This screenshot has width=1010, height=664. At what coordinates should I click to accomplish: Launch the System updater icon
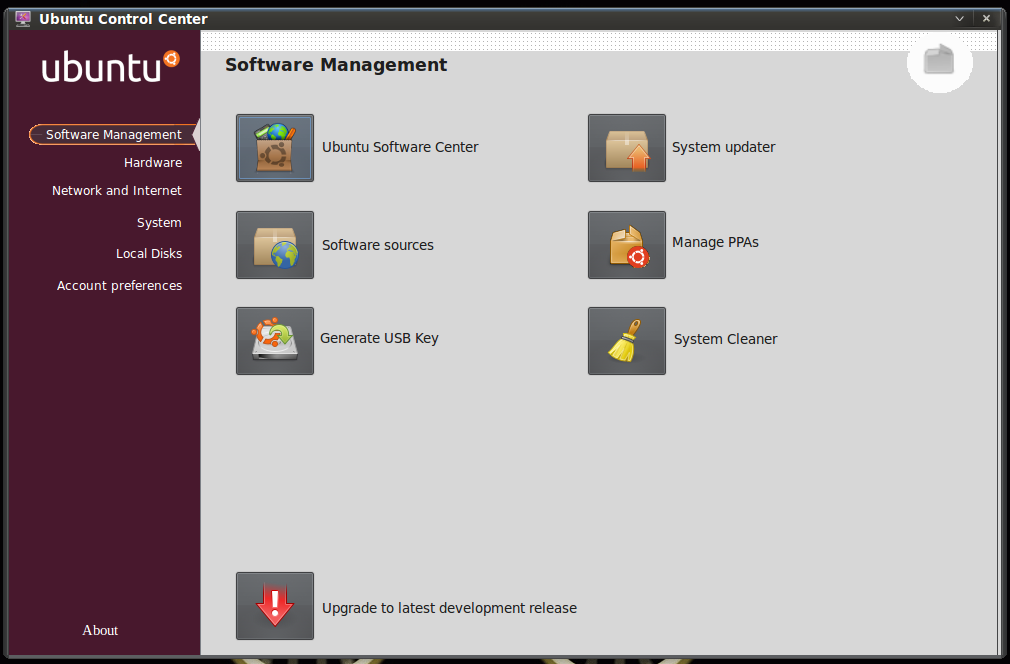pyautogui.click(x=627, y=148)
